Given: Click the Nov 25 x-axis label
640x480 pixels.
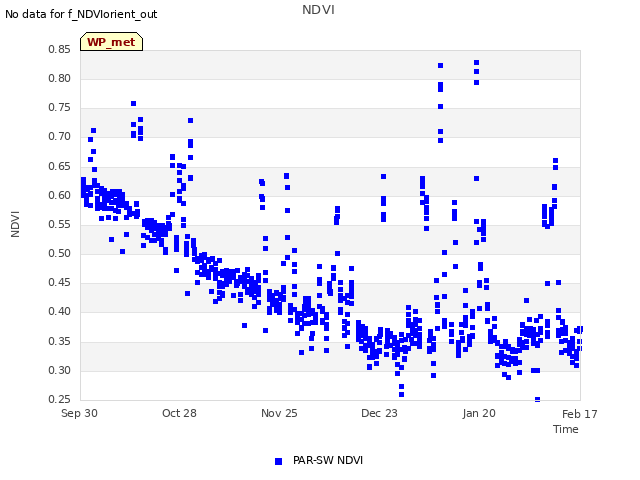Looking at the screenshot, I should [x=279, y=413].
